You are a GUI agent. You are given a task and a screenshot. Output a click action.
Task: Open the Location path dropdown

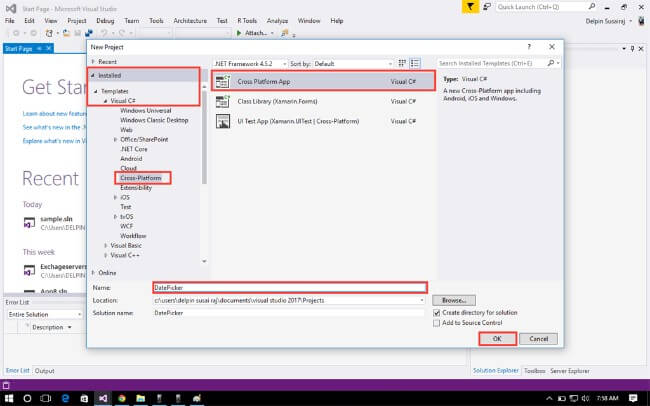(422, 300)
